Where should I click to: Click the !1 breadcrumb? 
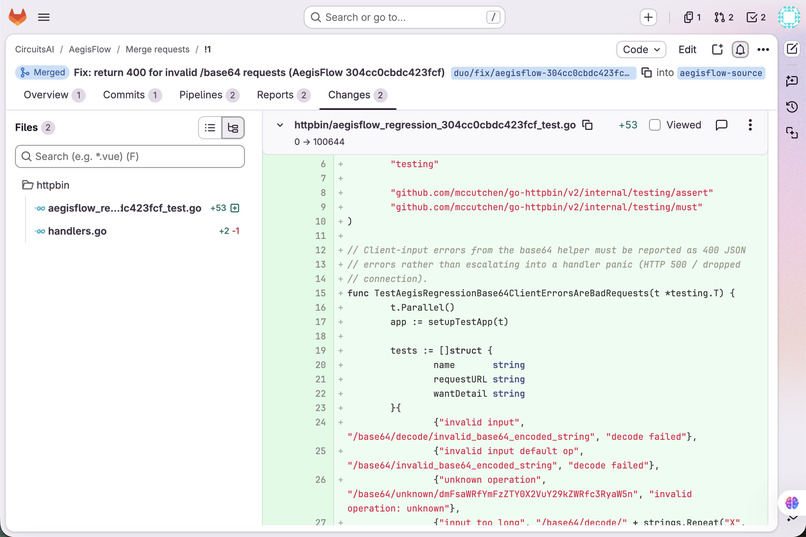click(x=208, y=49)
